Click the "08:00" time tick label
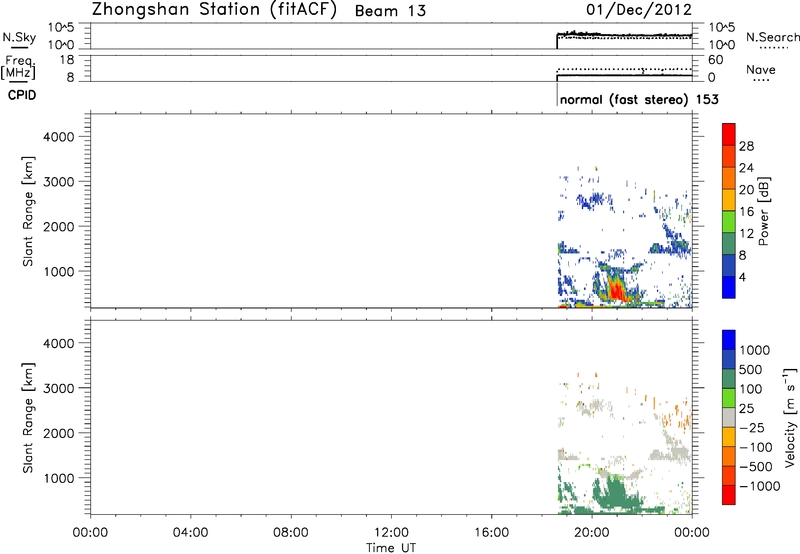The width and height of the screenshot is (800, 554). (x=291, y=533)
